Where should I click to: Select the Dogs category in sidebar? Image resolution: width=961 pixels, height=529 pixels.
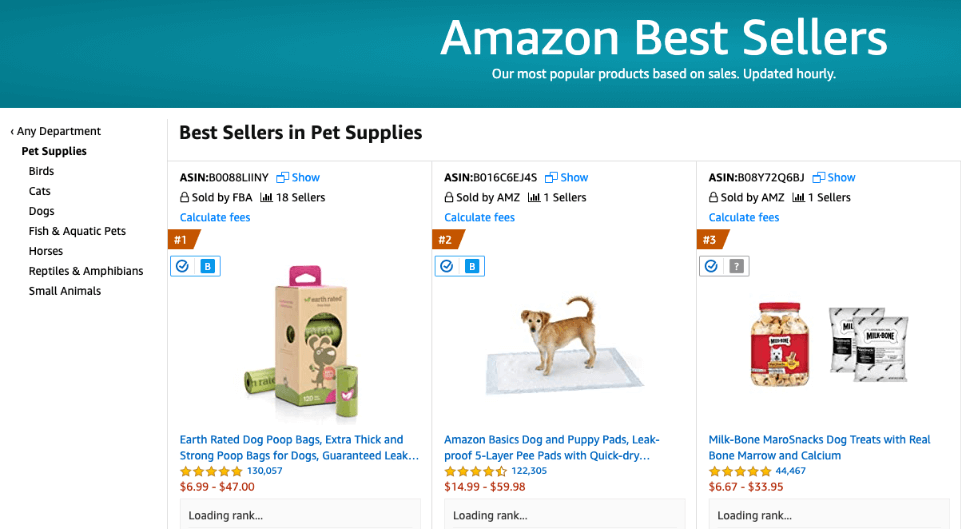[42, 211]
